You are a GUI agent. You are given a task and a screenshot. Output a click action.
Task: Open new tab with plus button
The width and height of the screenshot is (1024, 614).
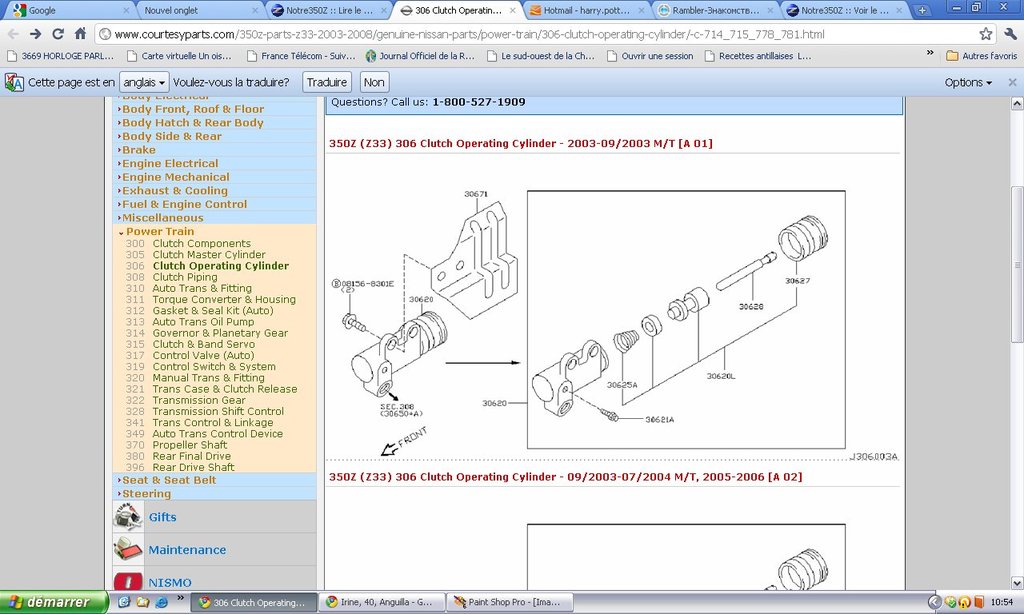[x=922, y=10]
